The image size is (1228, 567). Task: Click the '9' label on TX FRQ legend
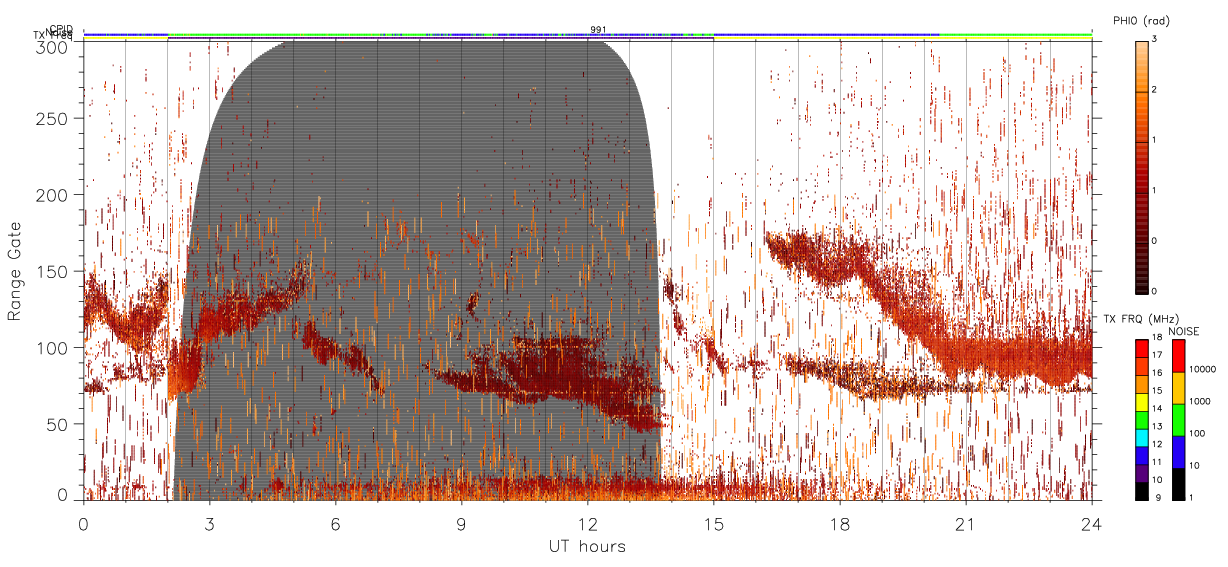pyautogui.click(x=1158, y=497)
